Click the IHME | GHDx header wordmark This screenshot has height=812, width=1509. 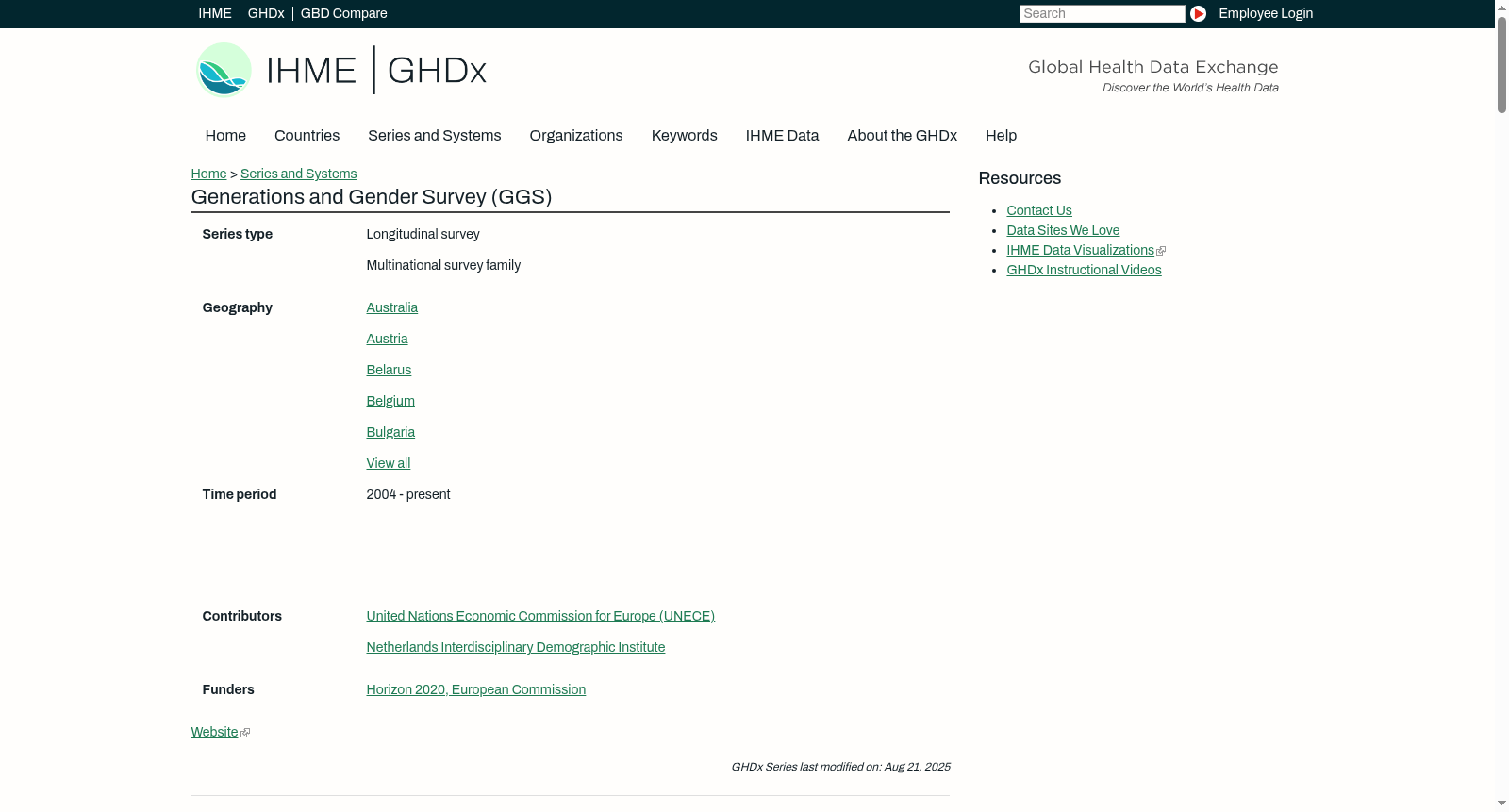coord(376,71)
